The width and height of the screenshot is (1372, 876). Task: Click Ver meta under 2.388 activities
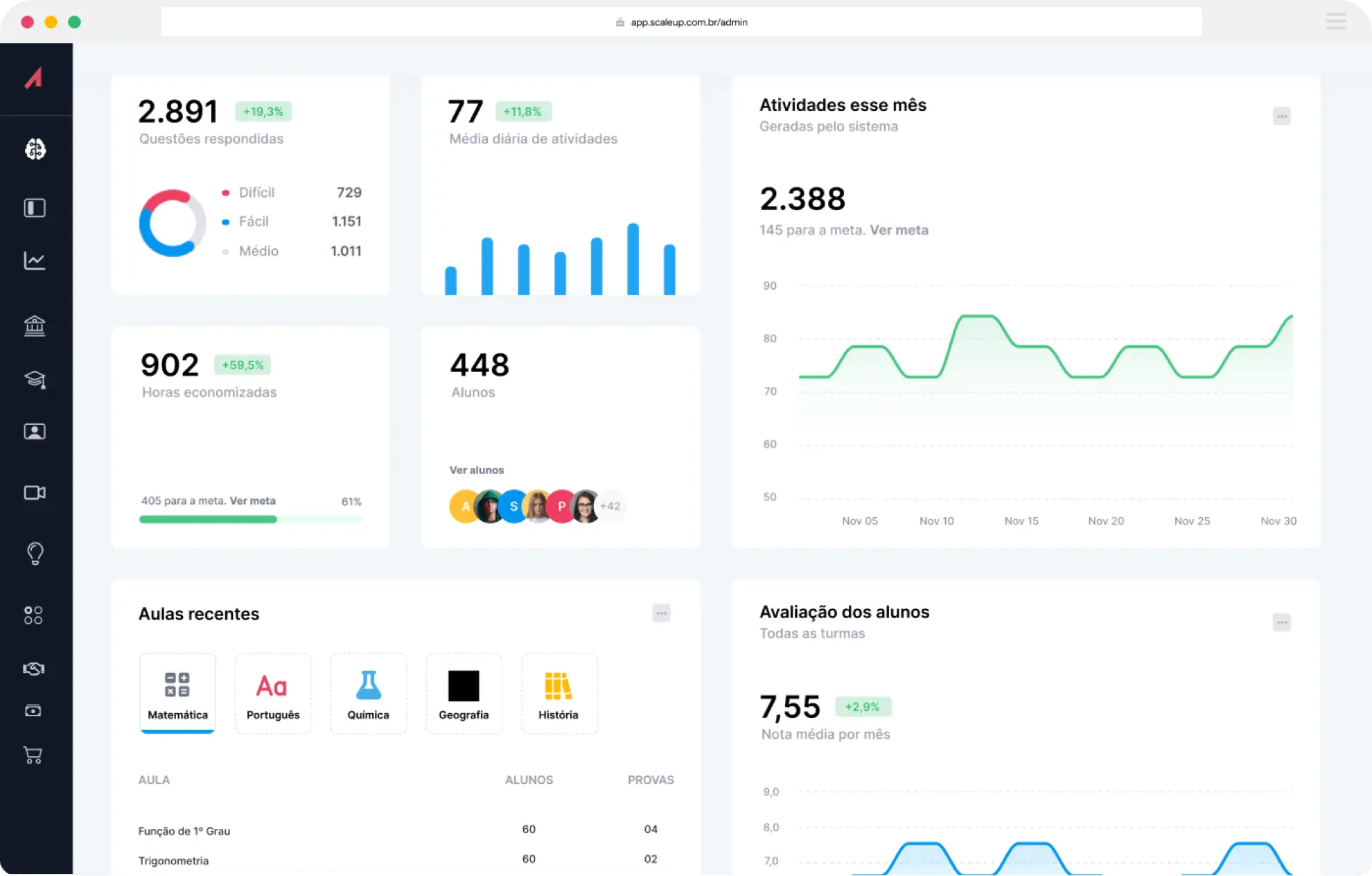(899, 230)
